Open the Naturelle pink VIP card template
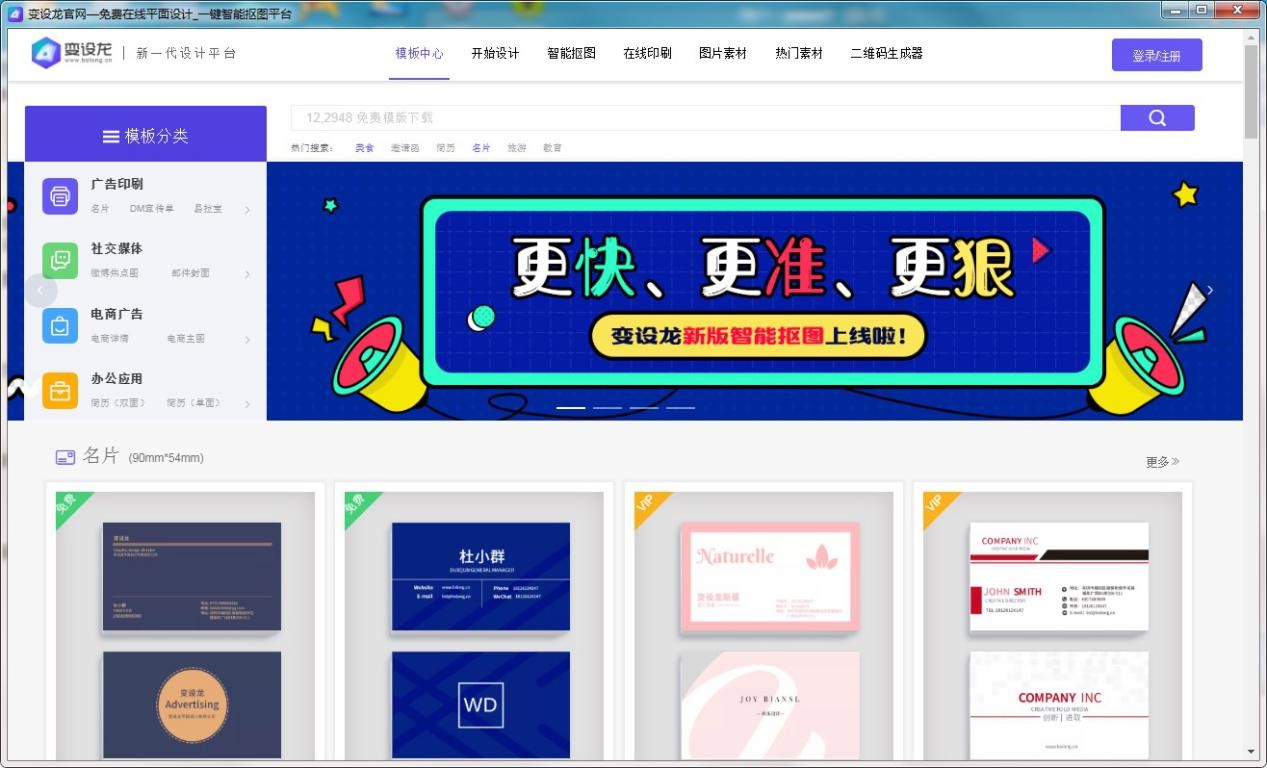The image size is (1267, 768). pos(764,625)
